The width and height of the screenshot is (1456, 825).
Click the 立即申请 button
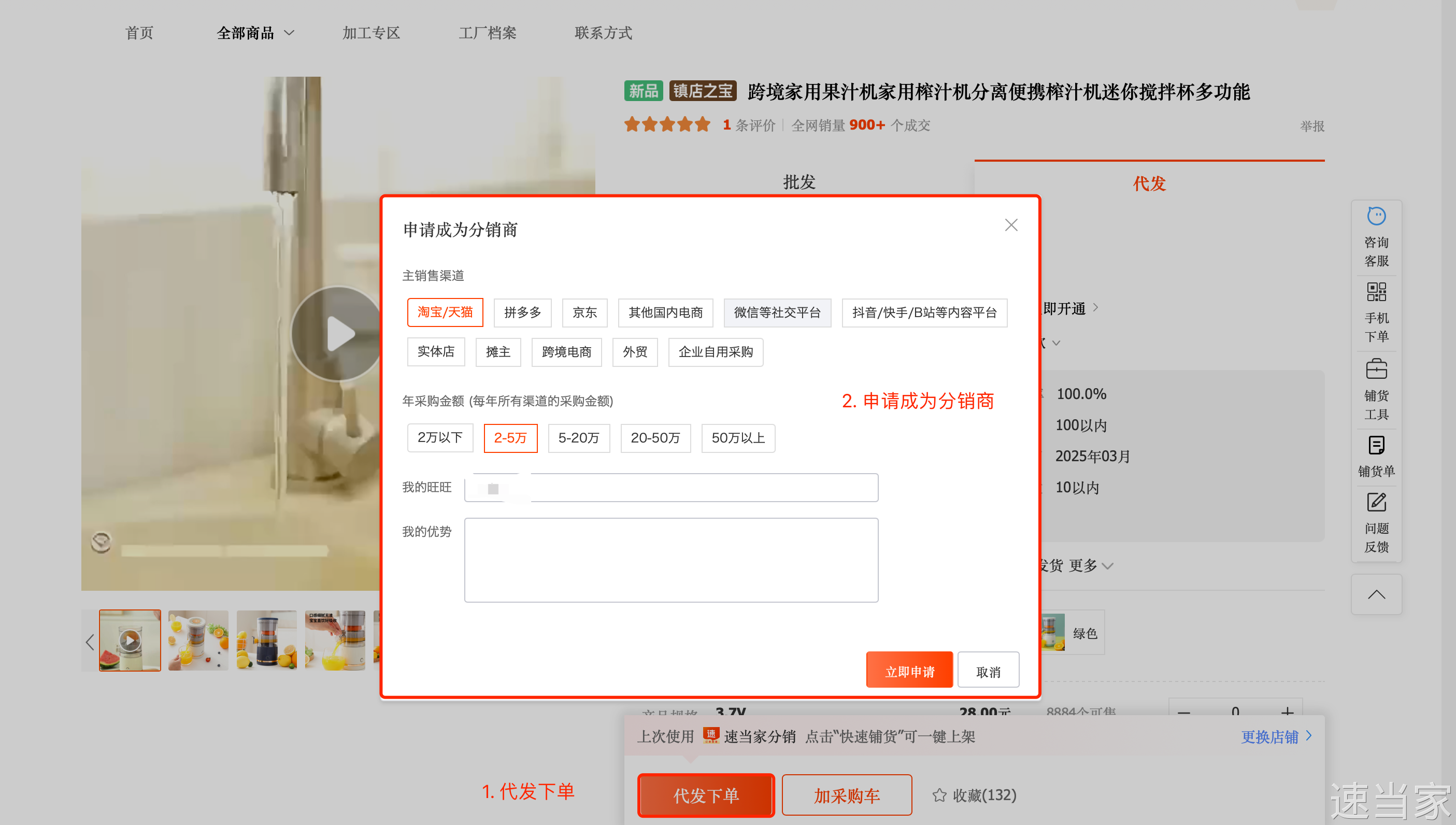(909, 672)
